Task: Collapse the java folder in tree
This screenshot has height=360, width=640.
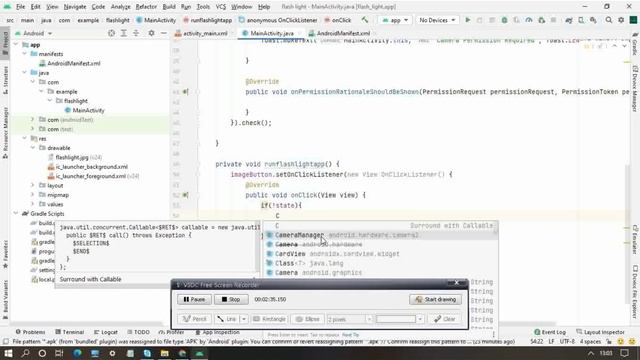Action: point(24,73)
